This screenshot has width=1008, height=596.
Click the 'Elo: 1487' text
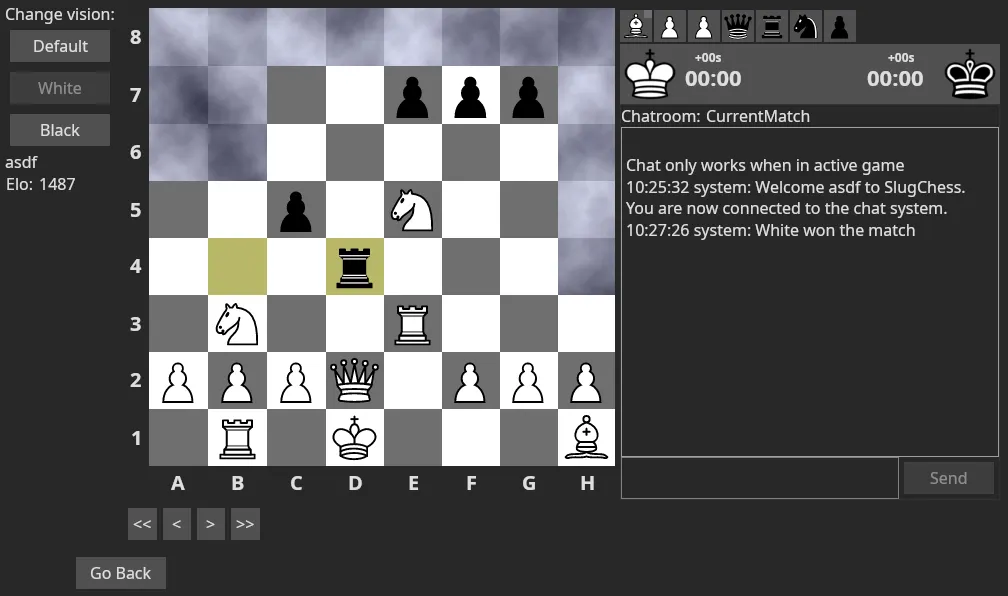(40, 185)
